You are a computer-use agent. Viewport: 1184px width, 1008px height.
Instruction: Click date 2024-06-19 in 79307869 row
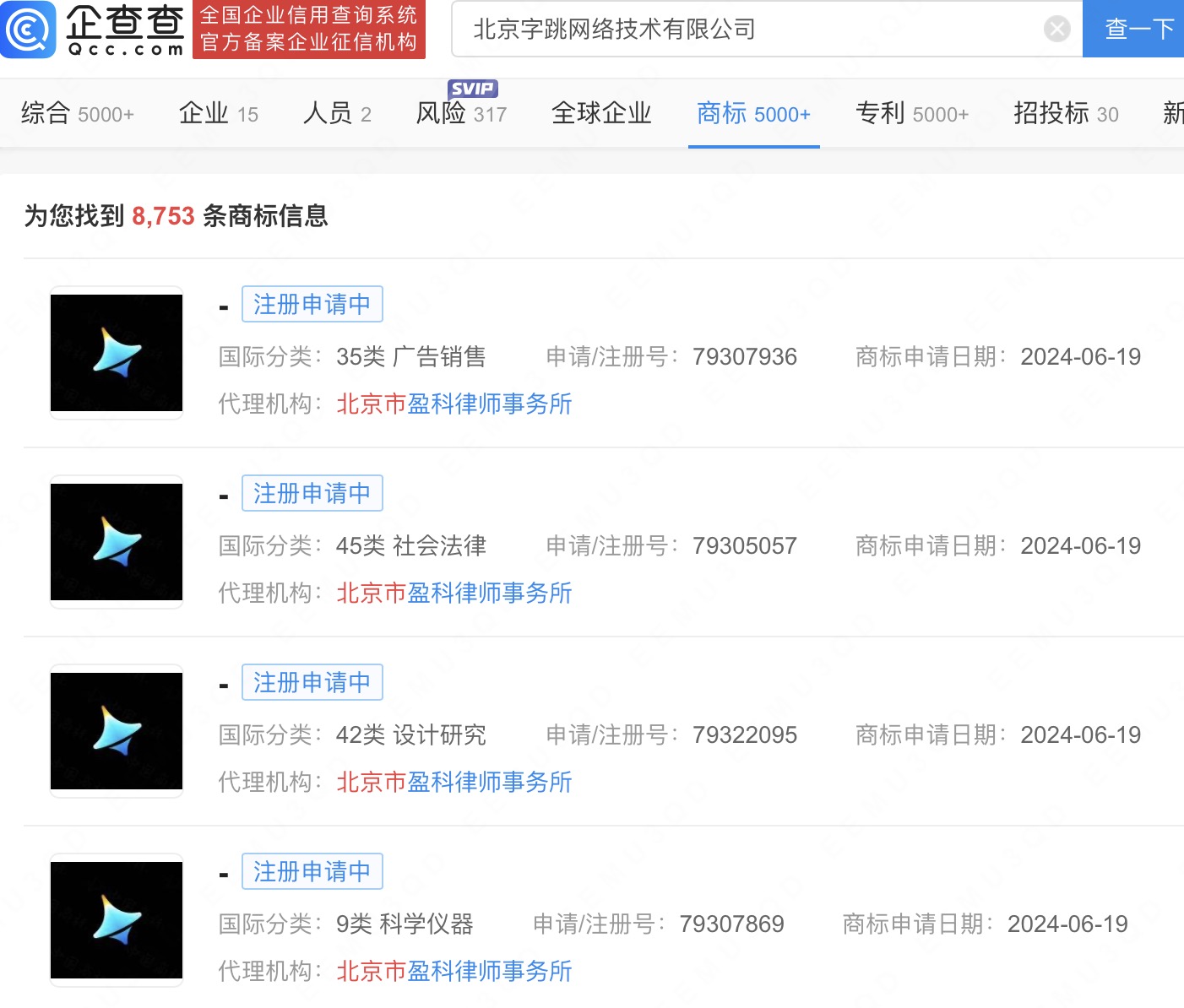1067,924
